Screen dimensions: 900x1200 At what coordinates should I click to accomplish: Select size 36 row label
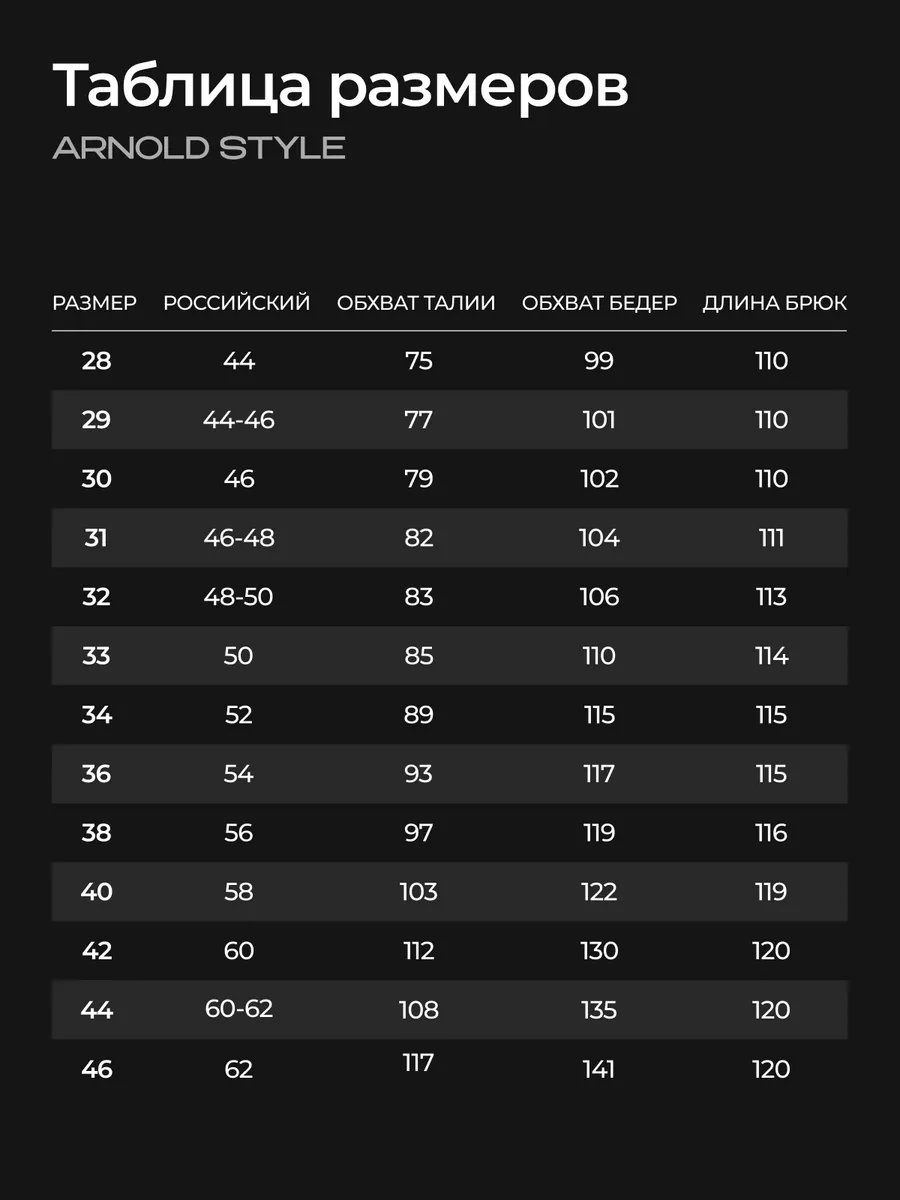[x=96, y=774]
